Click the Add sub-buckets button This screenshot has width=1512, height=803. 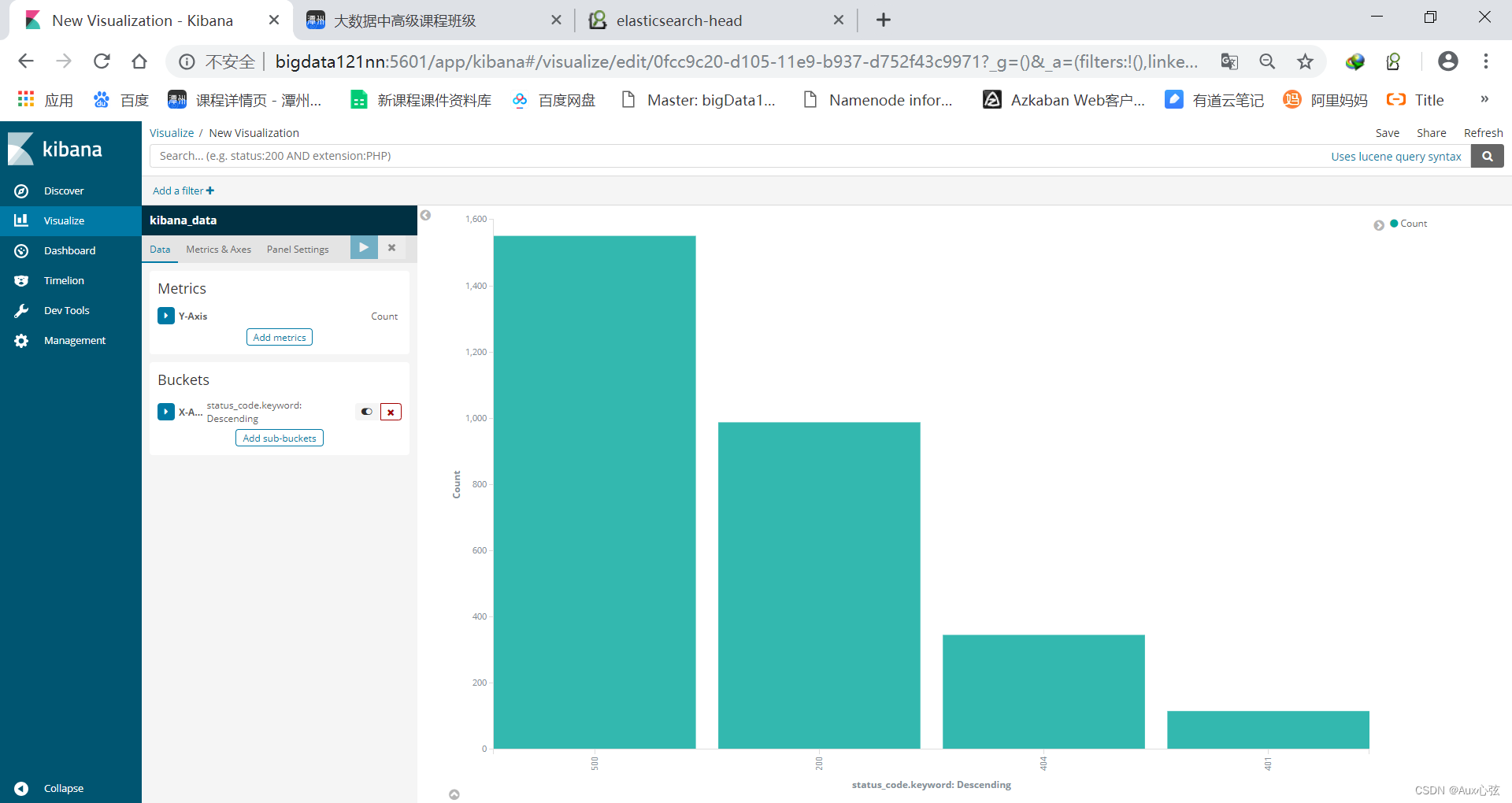pos(279,438)
